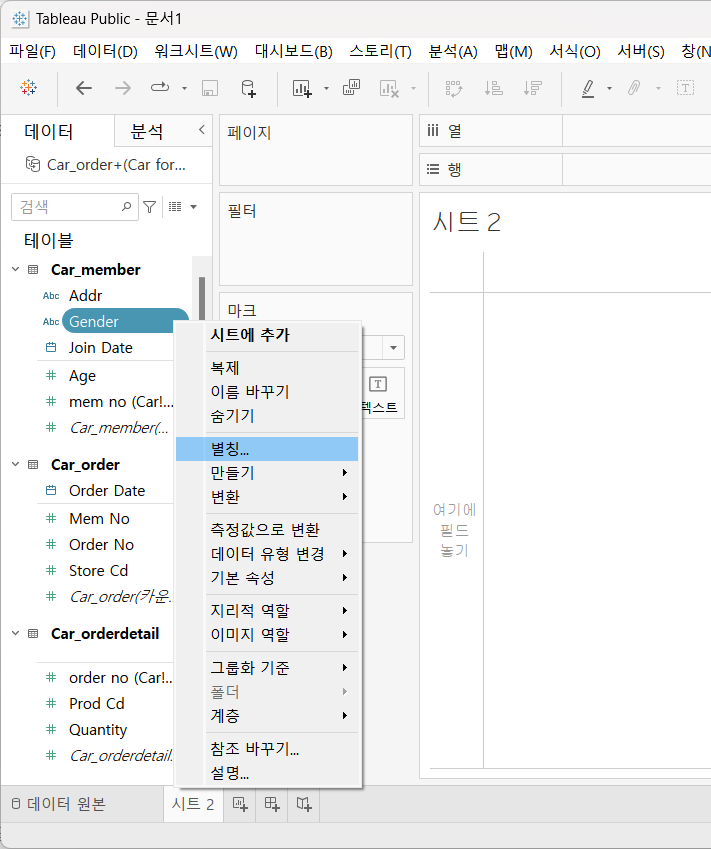The image size is (711, 849).
Task: Click the duplicate sheet icon
Action: [351, 87]
